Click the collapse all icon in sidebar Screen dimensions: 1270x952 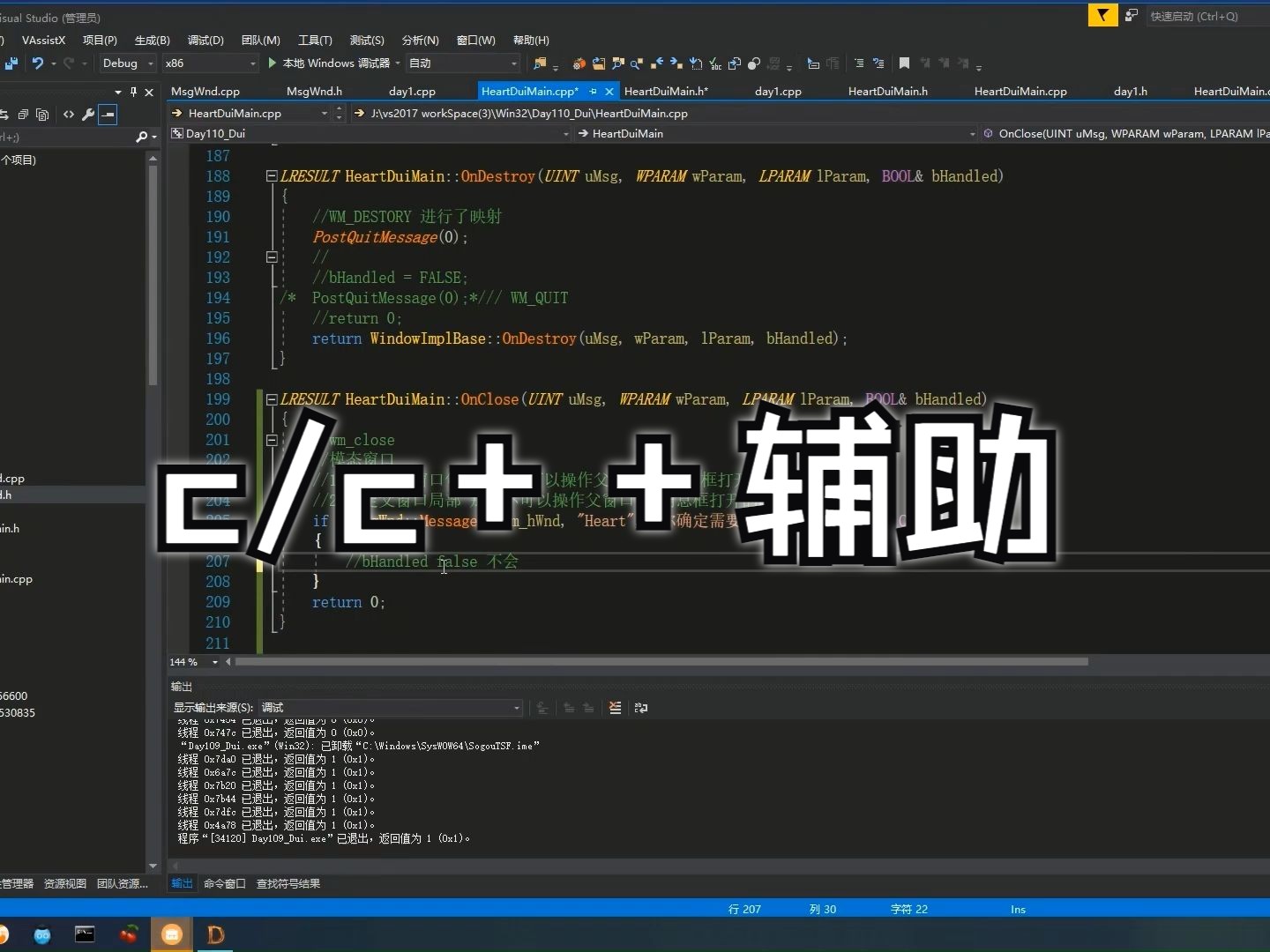tap(23, 115)
